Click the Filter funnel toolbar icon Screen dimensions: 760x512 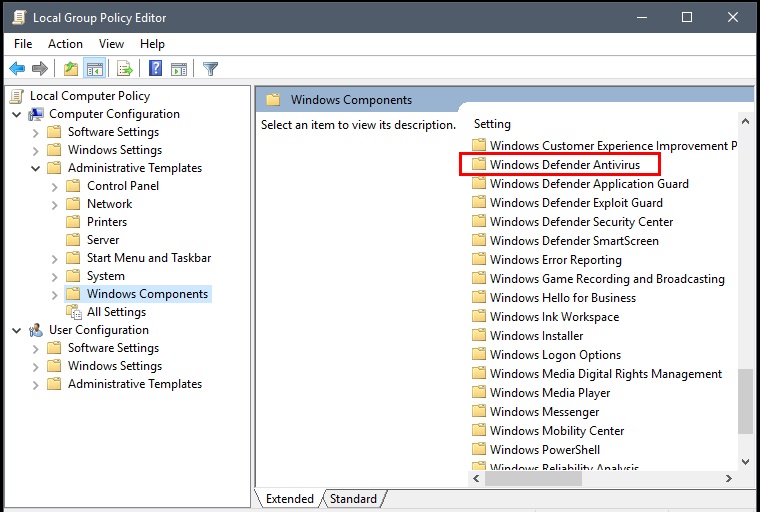(x=210, y=68)
